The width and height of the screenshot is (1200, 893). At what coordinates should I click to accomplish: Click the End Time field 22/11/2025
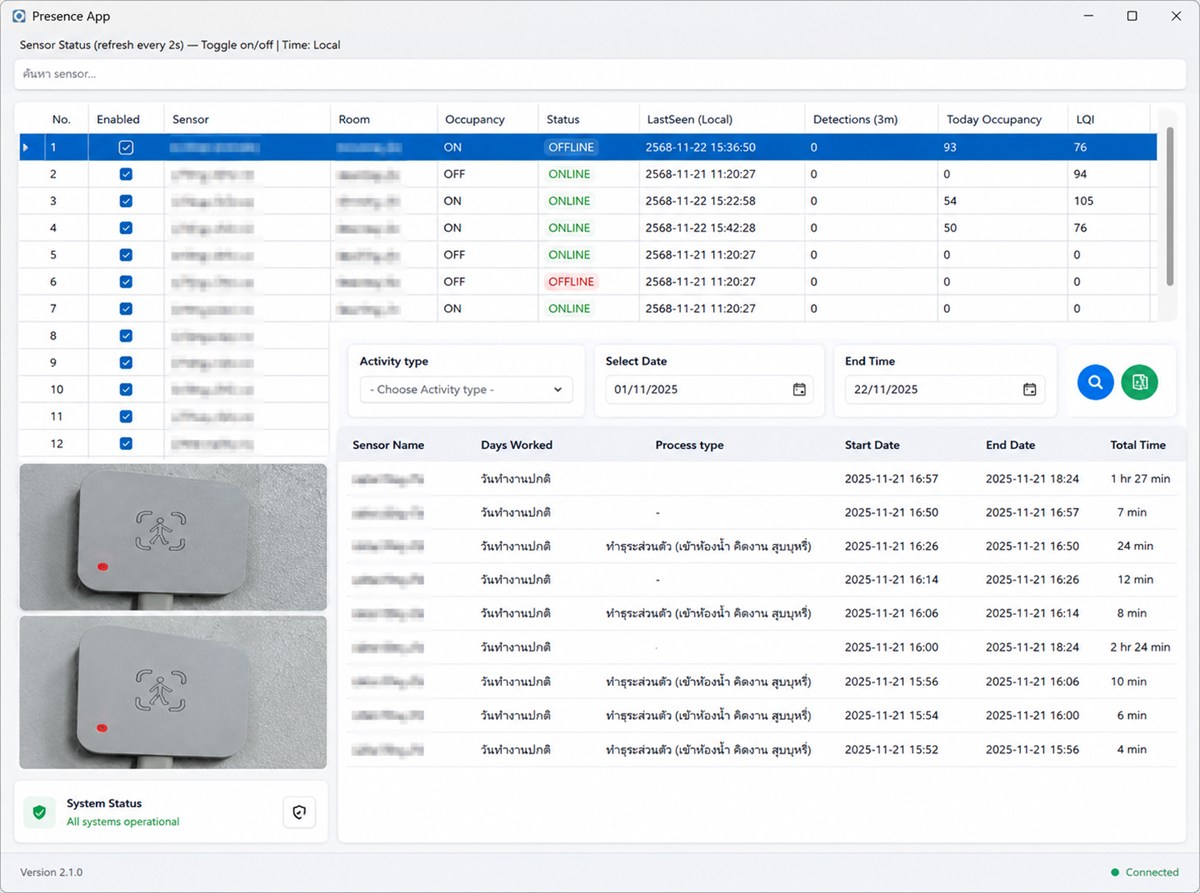[x=945, y=390]
